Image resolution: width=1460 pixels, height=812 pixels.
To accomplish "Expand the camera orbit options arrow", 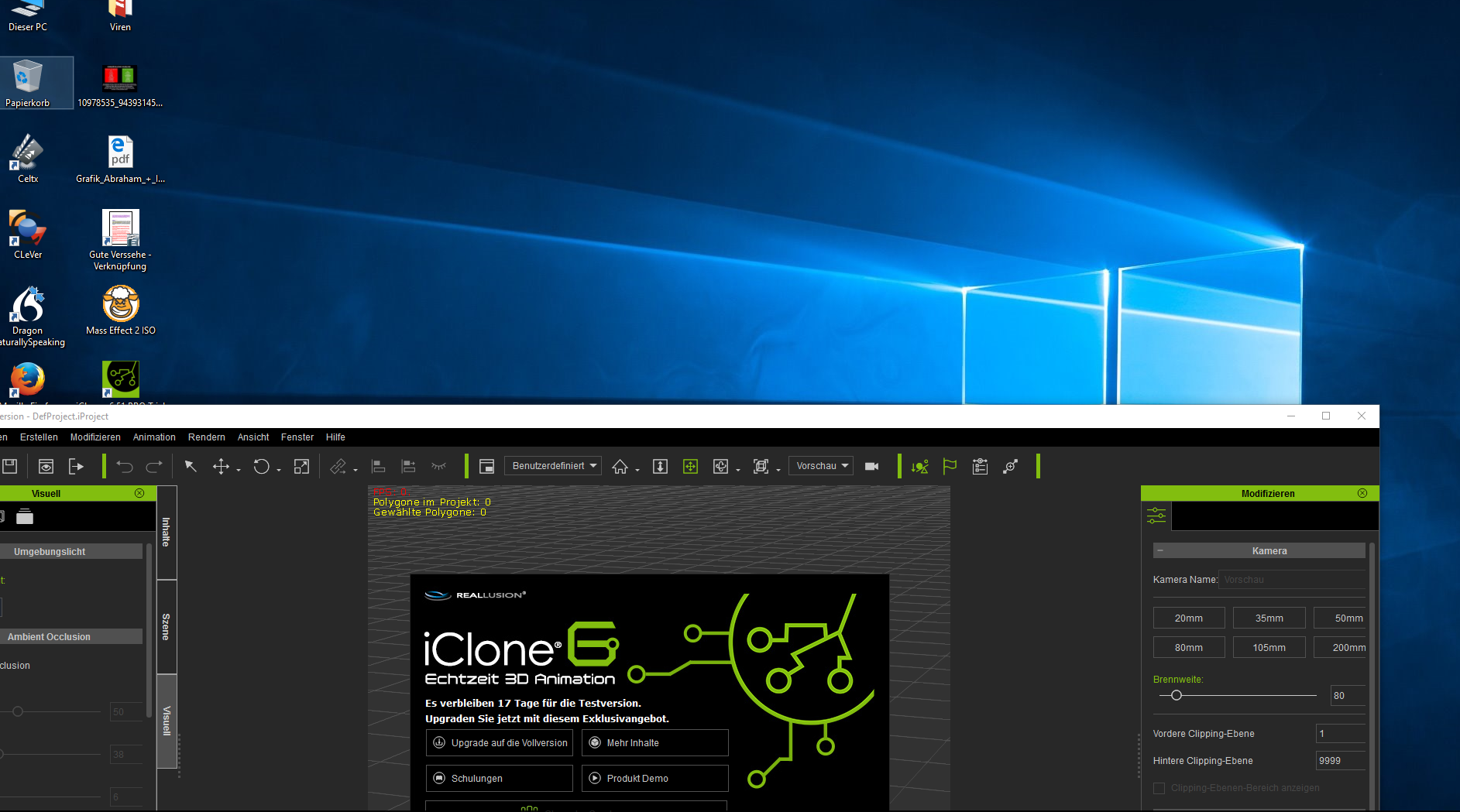I will click(738, 470).
